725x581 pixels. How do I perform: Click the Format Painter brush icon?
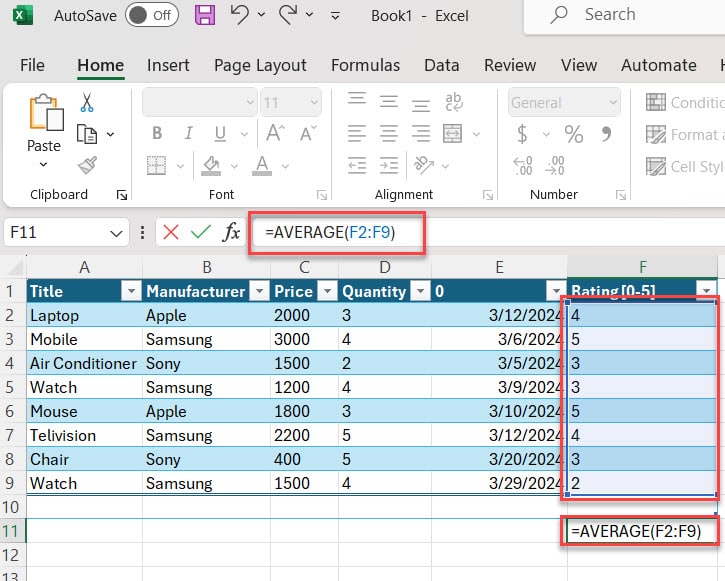pos(87,165)
